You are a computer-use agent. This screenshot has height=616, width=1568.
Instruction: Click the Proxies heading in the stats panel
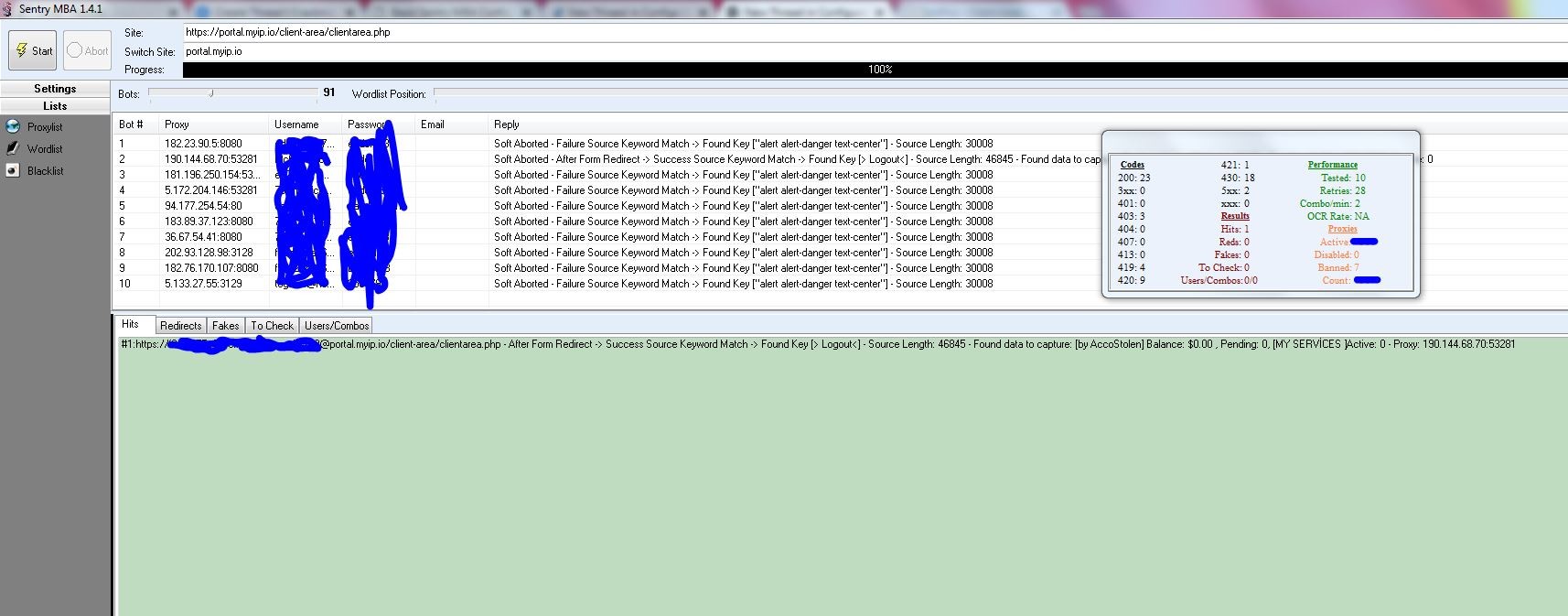tap(1343, 229)
